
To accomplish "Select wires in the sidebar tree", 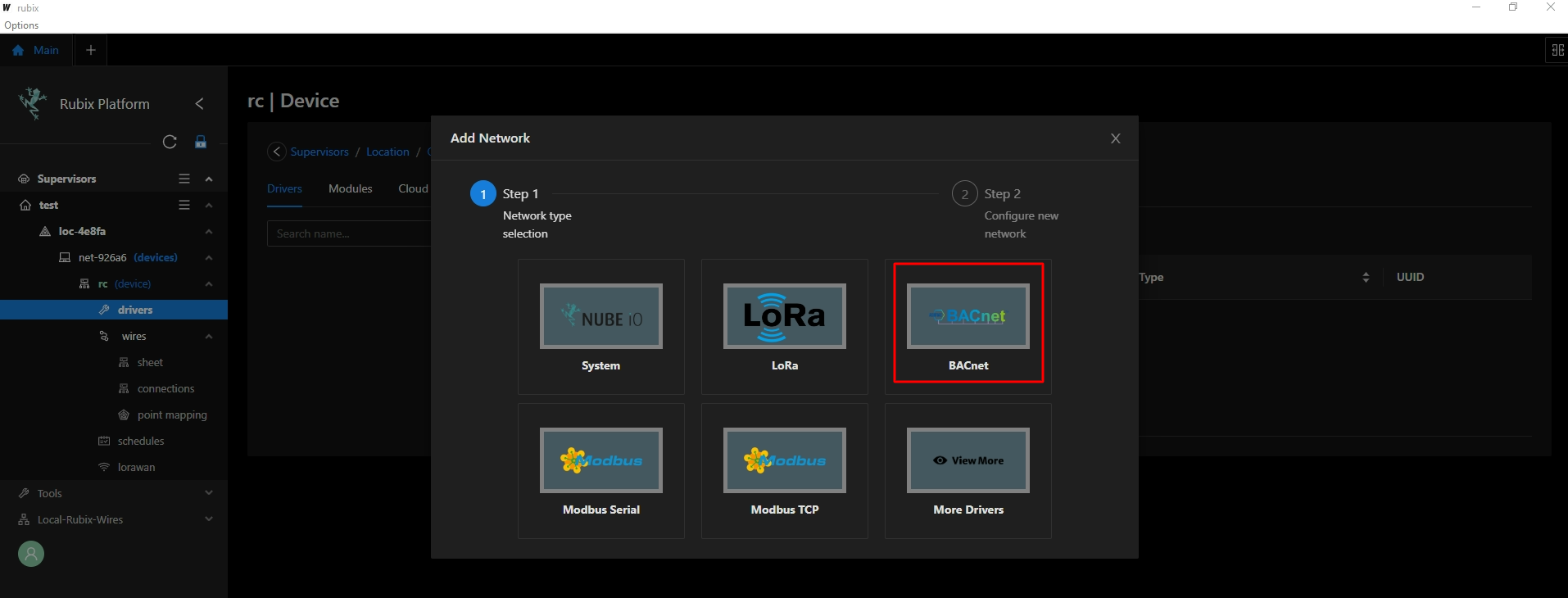I will click(134, 336).
